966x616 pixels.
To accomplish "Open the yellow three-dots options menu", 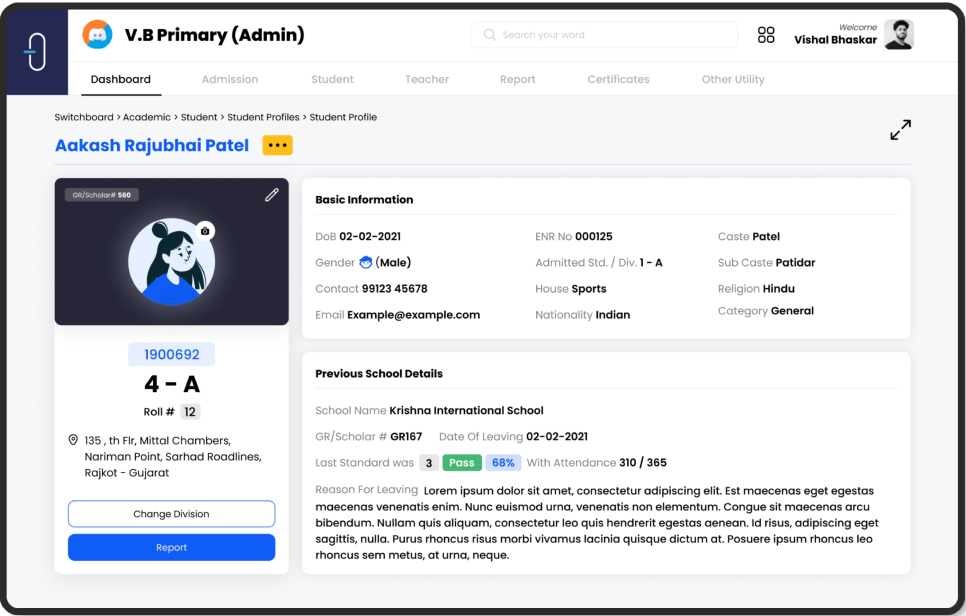I will tap(277, 146).
